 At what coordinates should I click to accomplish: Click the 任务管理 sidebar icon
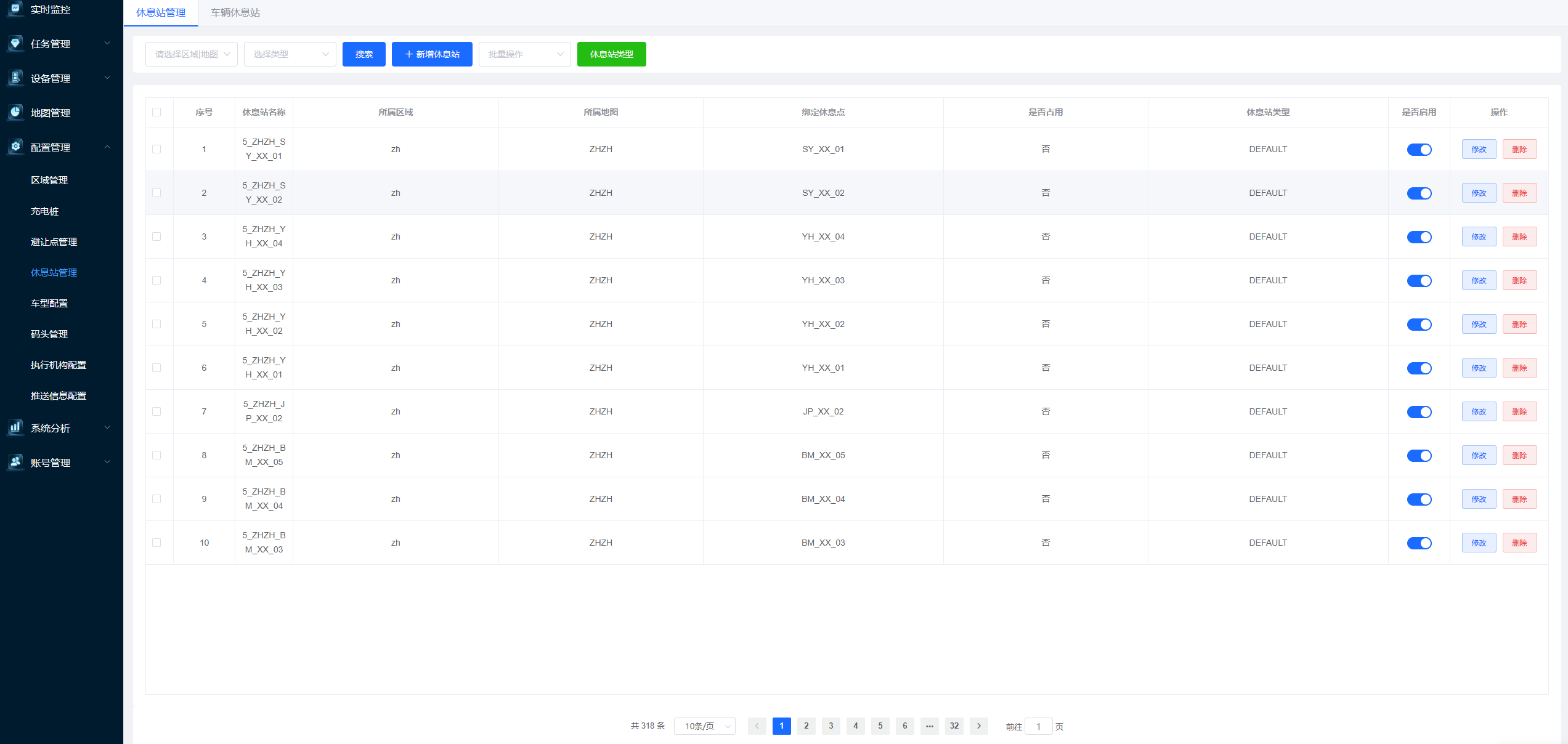(15, 44)
